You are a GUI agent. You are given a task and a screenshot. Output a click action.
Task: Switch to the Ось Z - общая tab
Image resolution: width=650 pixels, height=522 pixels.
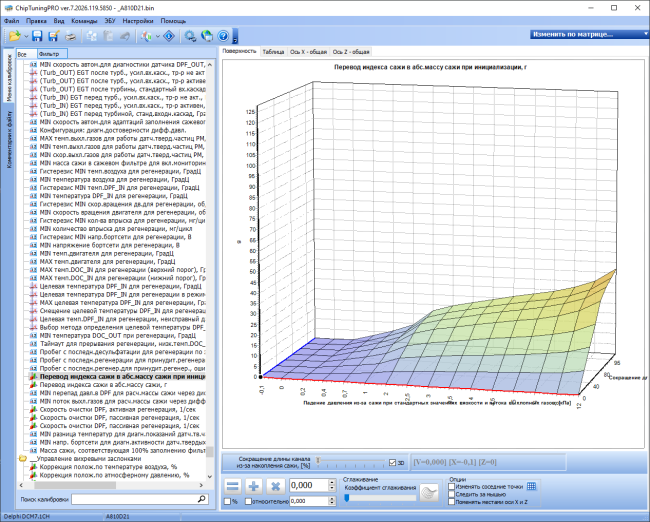[x=351, y=52]
